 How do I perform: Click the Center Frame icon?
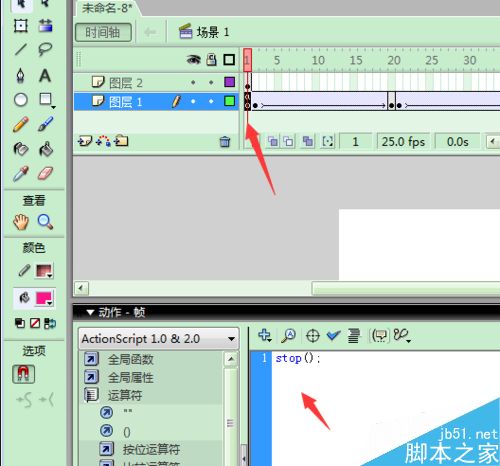248,142
